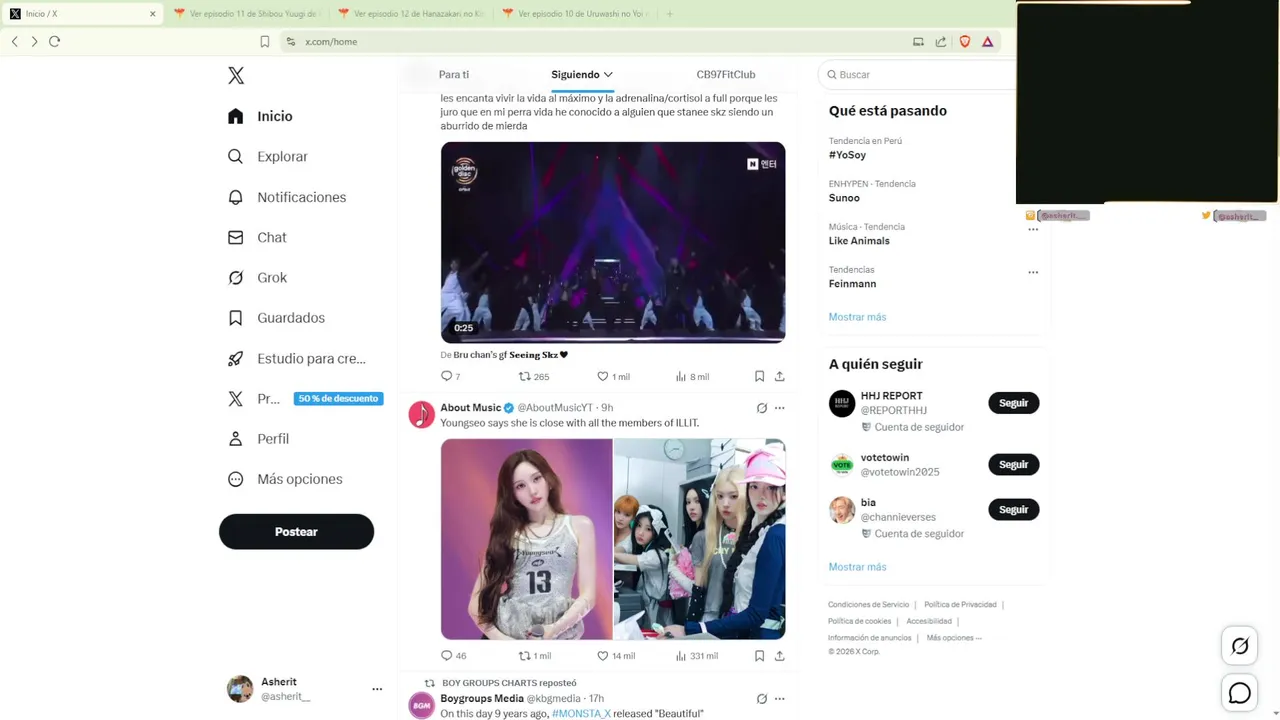The width and height of the screenshot is (1280, 720).
Task: Open Grok from sidebar
Action: [257, 277]
